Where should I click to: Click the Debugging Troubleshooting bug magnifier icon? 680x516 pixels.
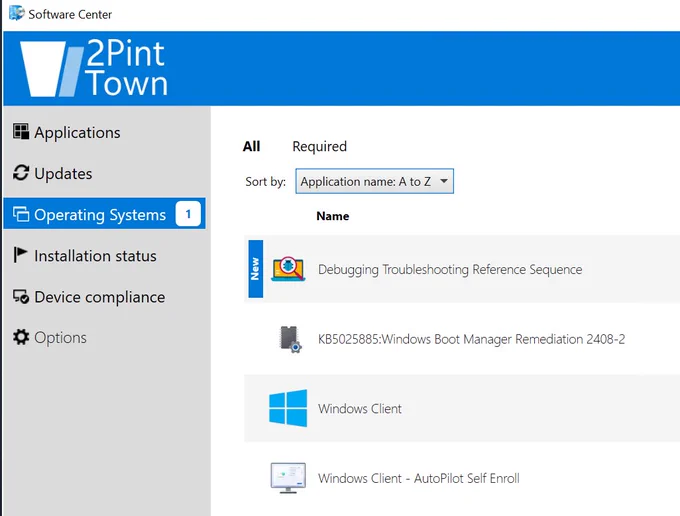click(288, 269)
